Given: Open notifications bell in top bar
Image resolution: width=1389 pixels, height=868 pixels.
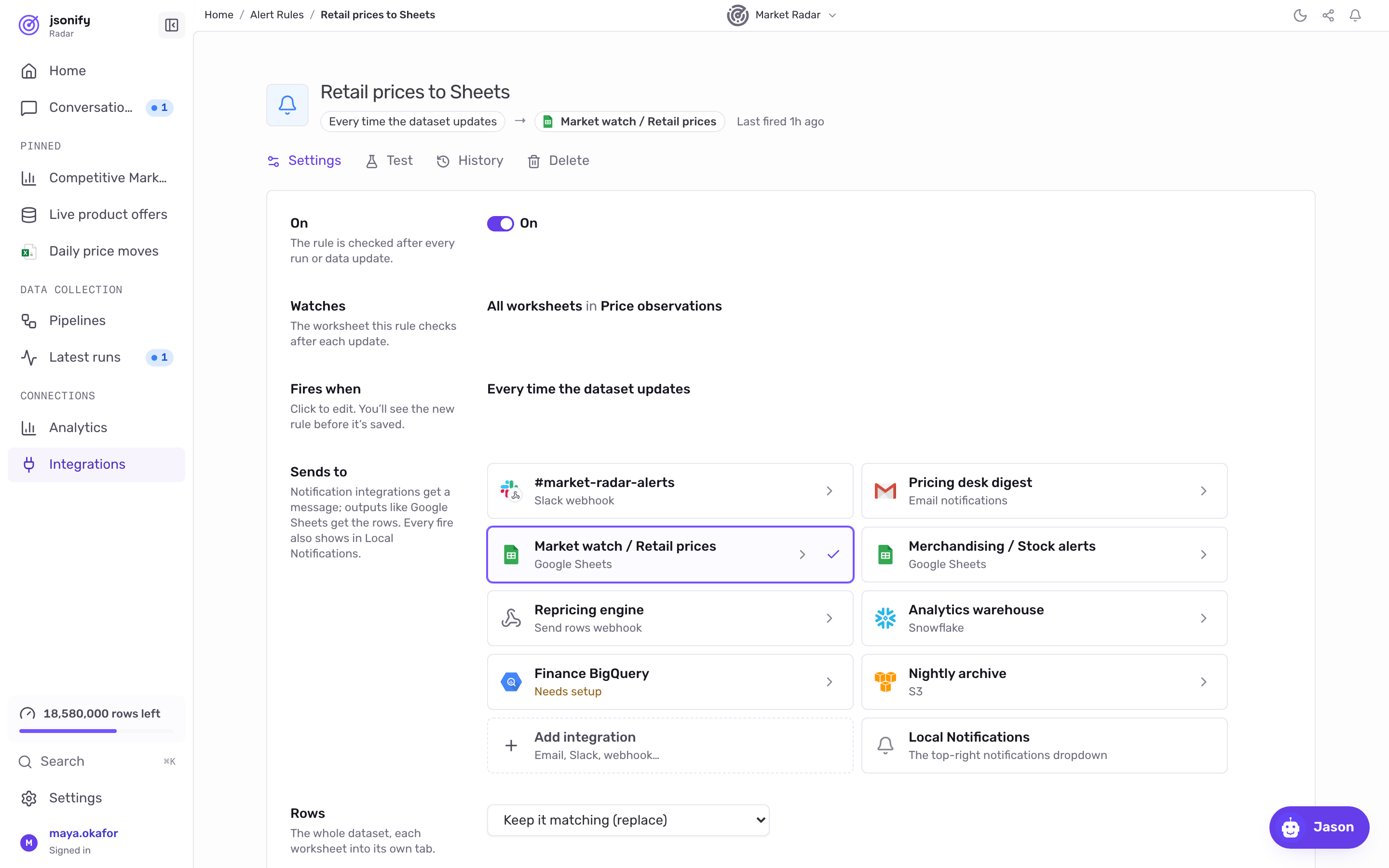Looking at the screenshot, I should pyautogui.click(x=1355, y=15).
